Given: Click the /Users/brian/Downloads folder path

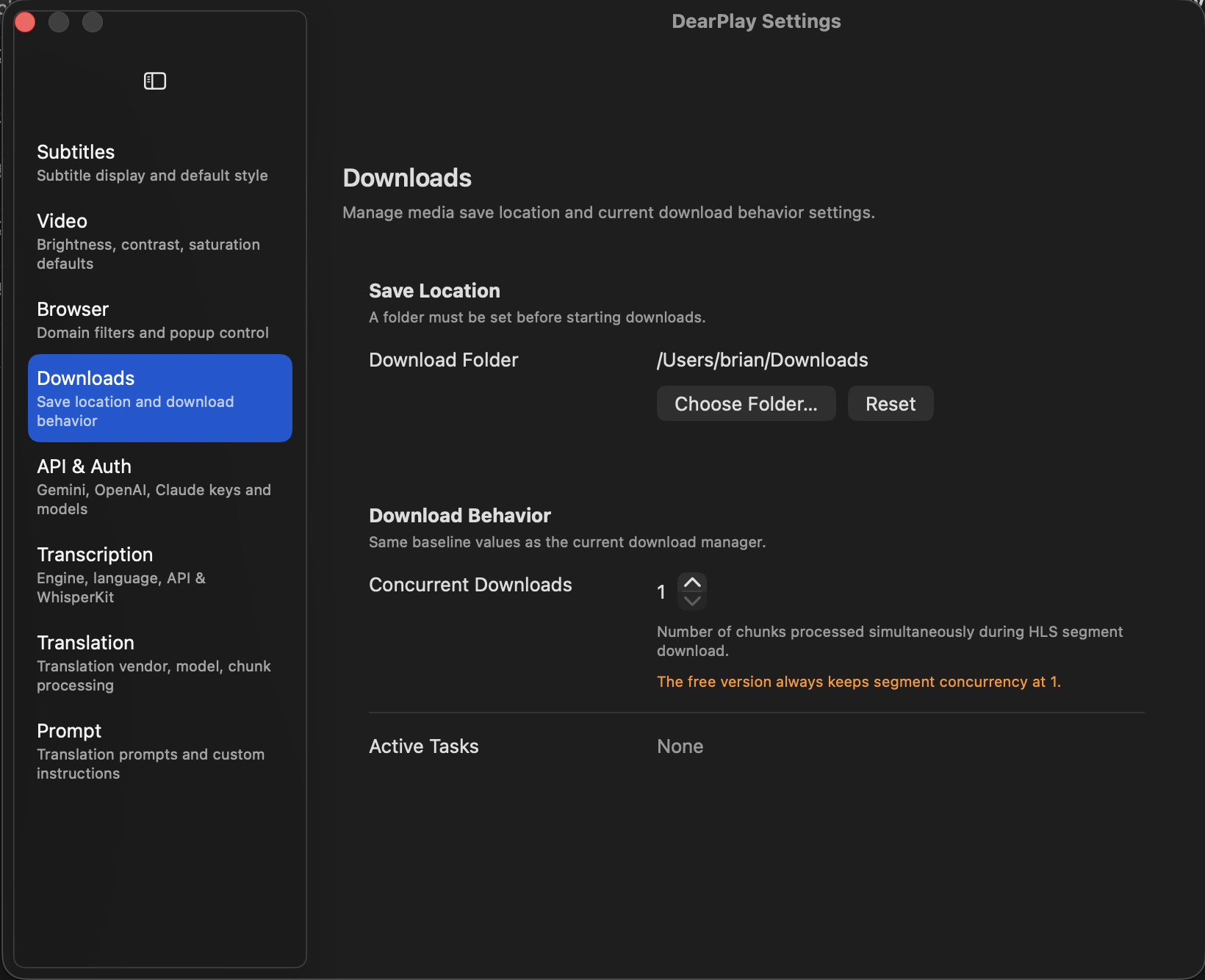Looking at the screenshot, I should tap(762, 360).
